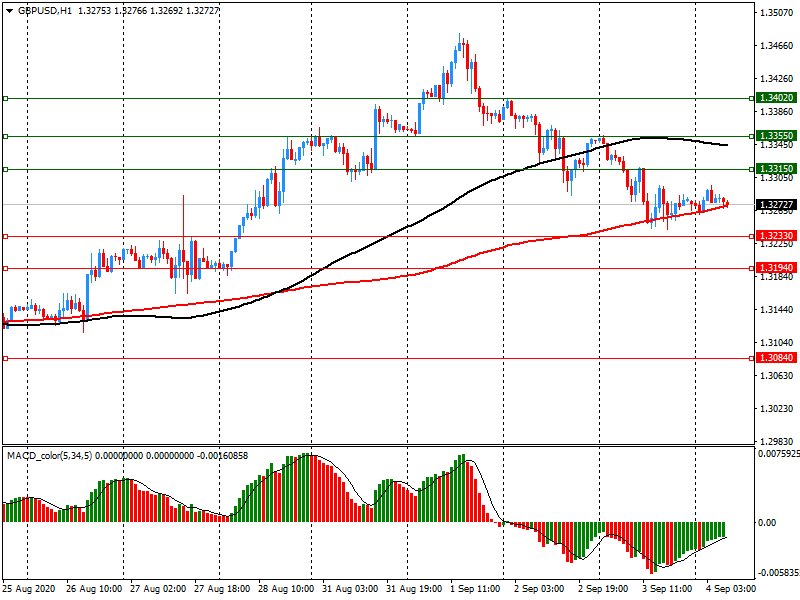This screenshot has height=600, width=800.
Task: Click the 4 Sep 03:00 time label
Action: [x=731, y=589]
